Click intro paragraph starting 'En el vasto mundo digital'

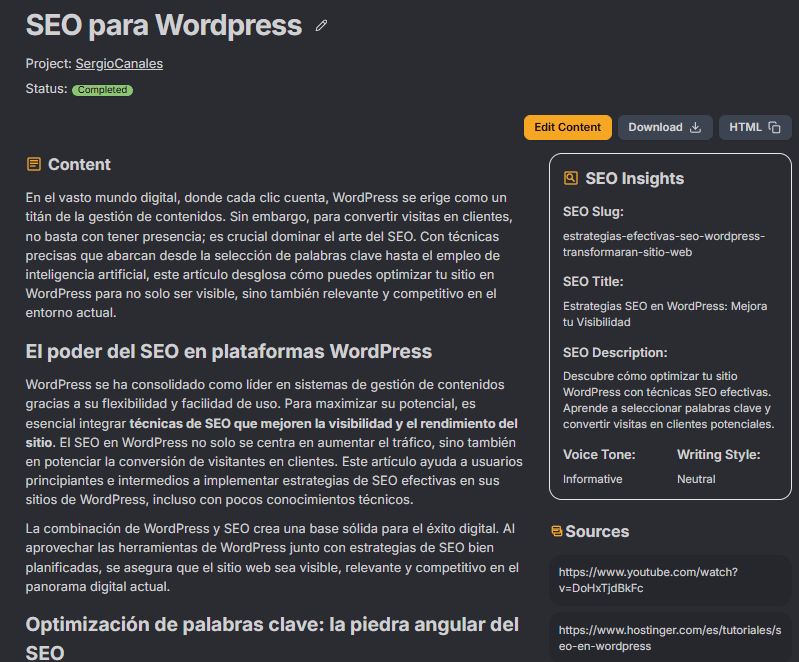click(x=269, y=255)
